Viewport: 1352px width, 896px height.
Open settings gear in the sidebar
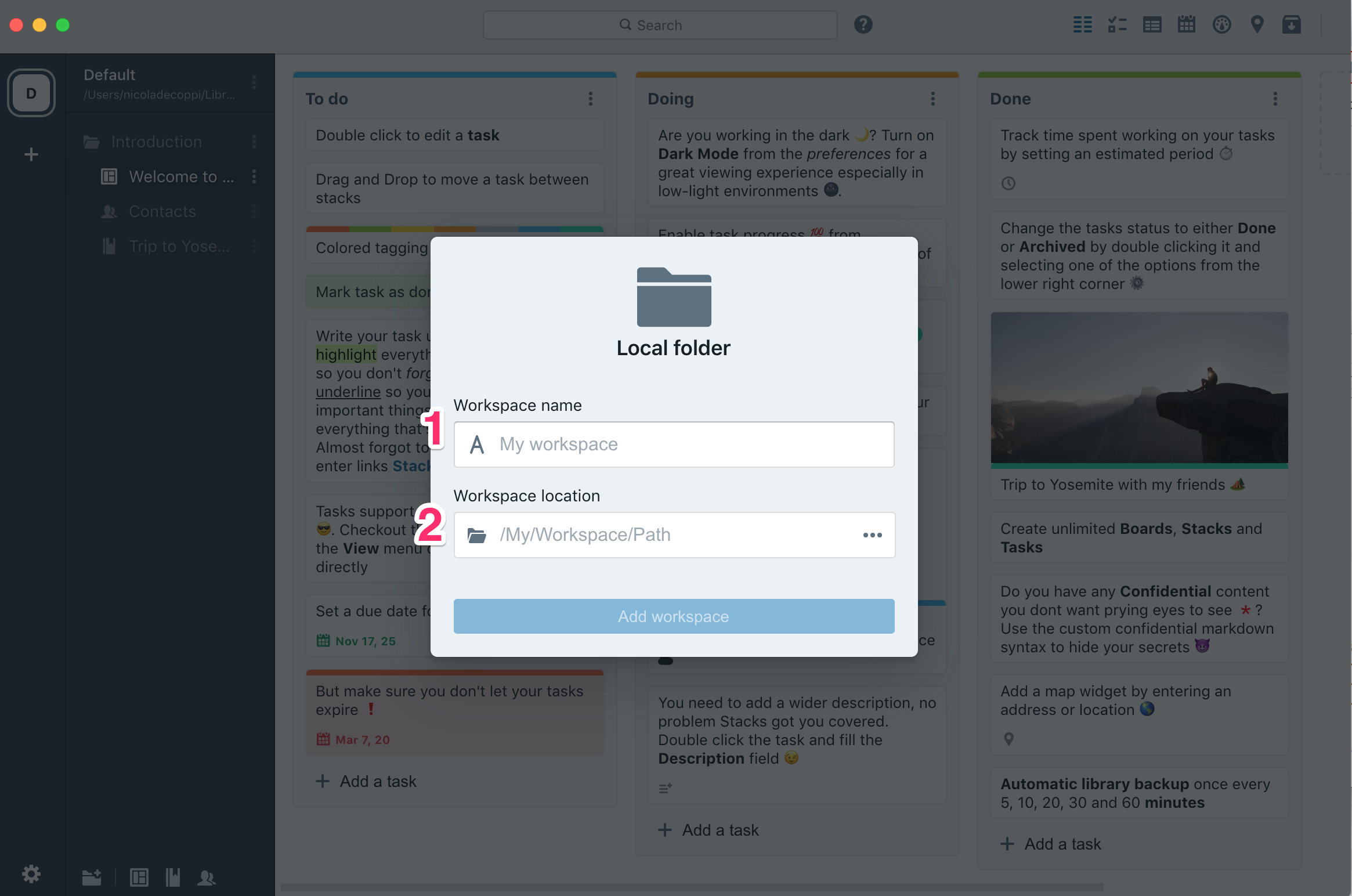click(x=31, y=874)
